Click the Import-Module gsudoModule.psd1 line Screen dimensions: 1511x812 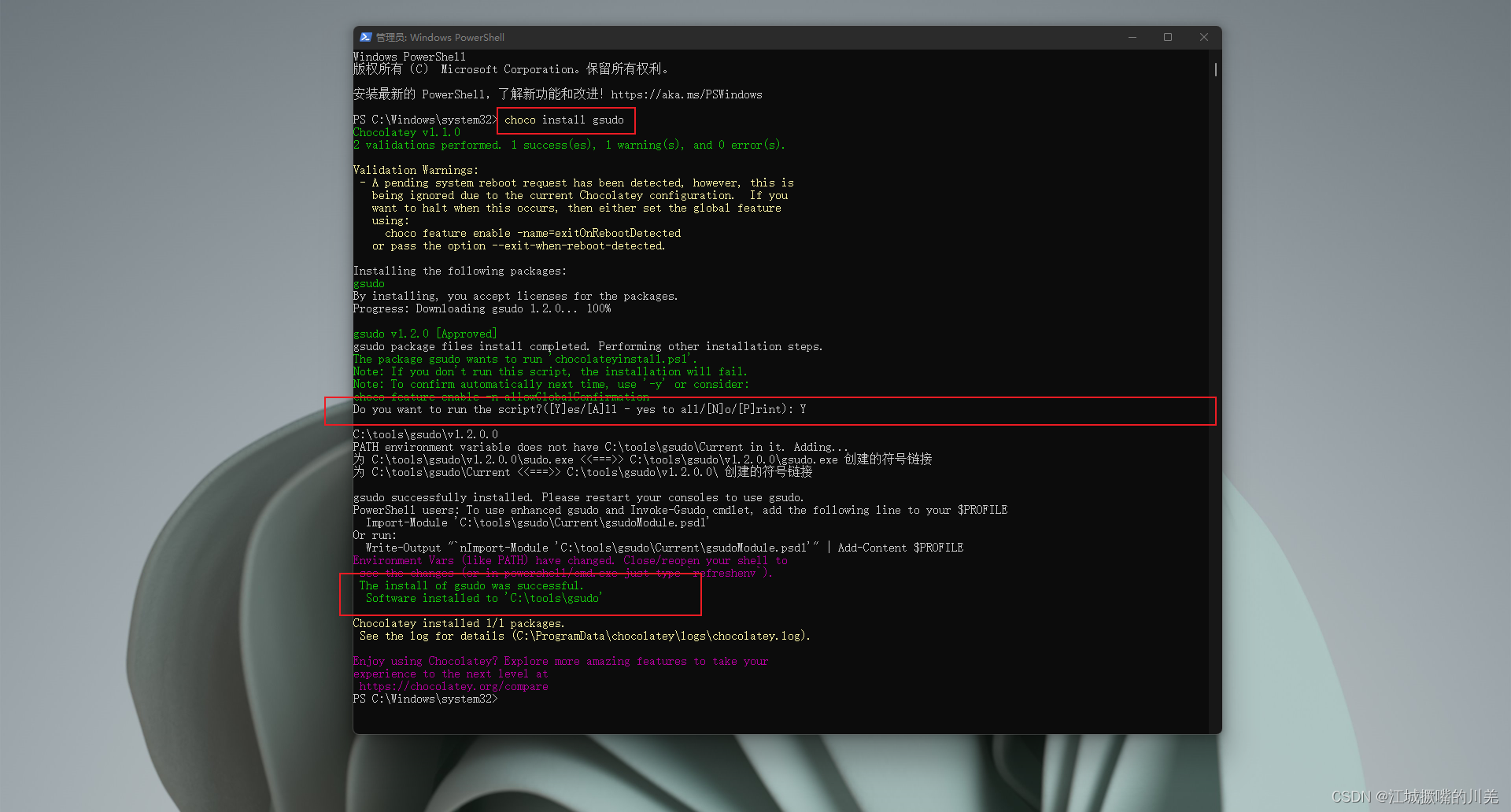tap(538, 522)
